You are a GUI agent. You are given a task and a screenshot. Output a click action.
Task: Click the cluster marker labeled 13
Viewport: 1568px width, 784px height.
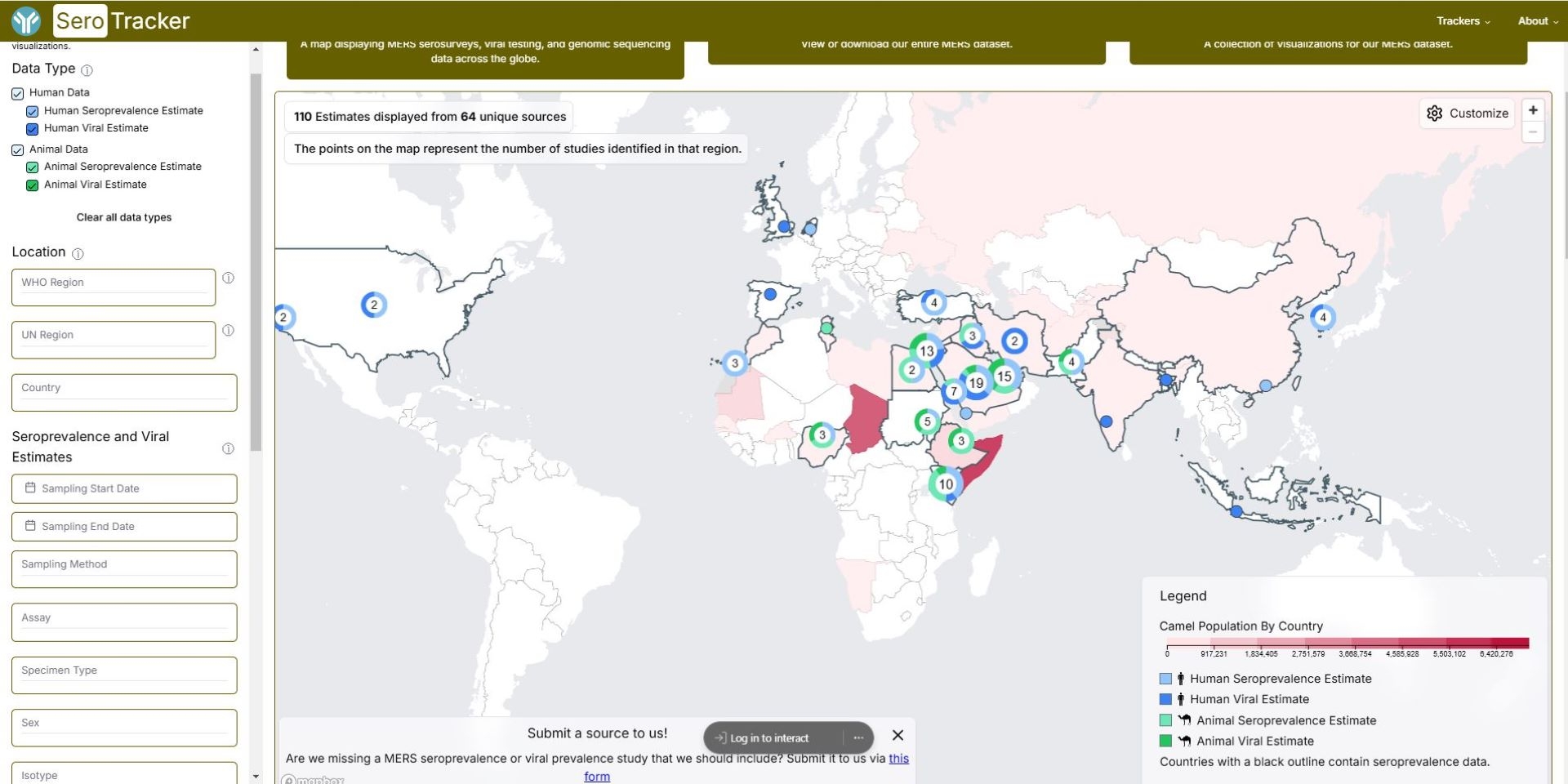(x=926, y=350)
